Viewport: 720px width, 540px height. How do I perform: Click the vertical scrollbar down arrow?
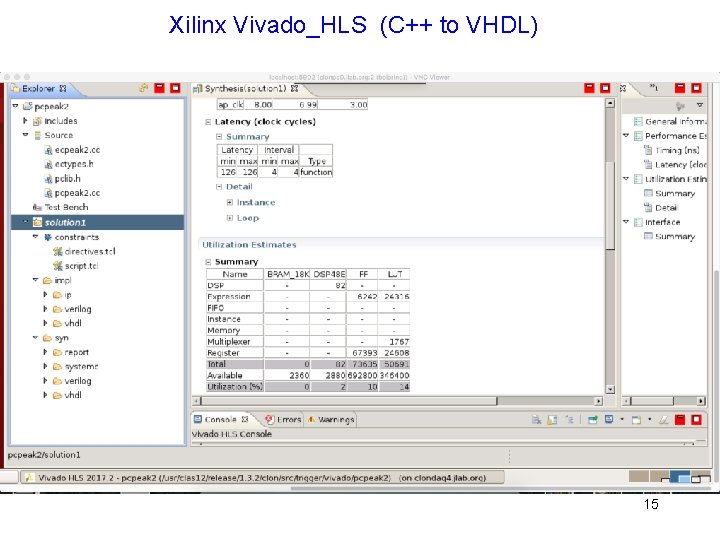(610, 389)
